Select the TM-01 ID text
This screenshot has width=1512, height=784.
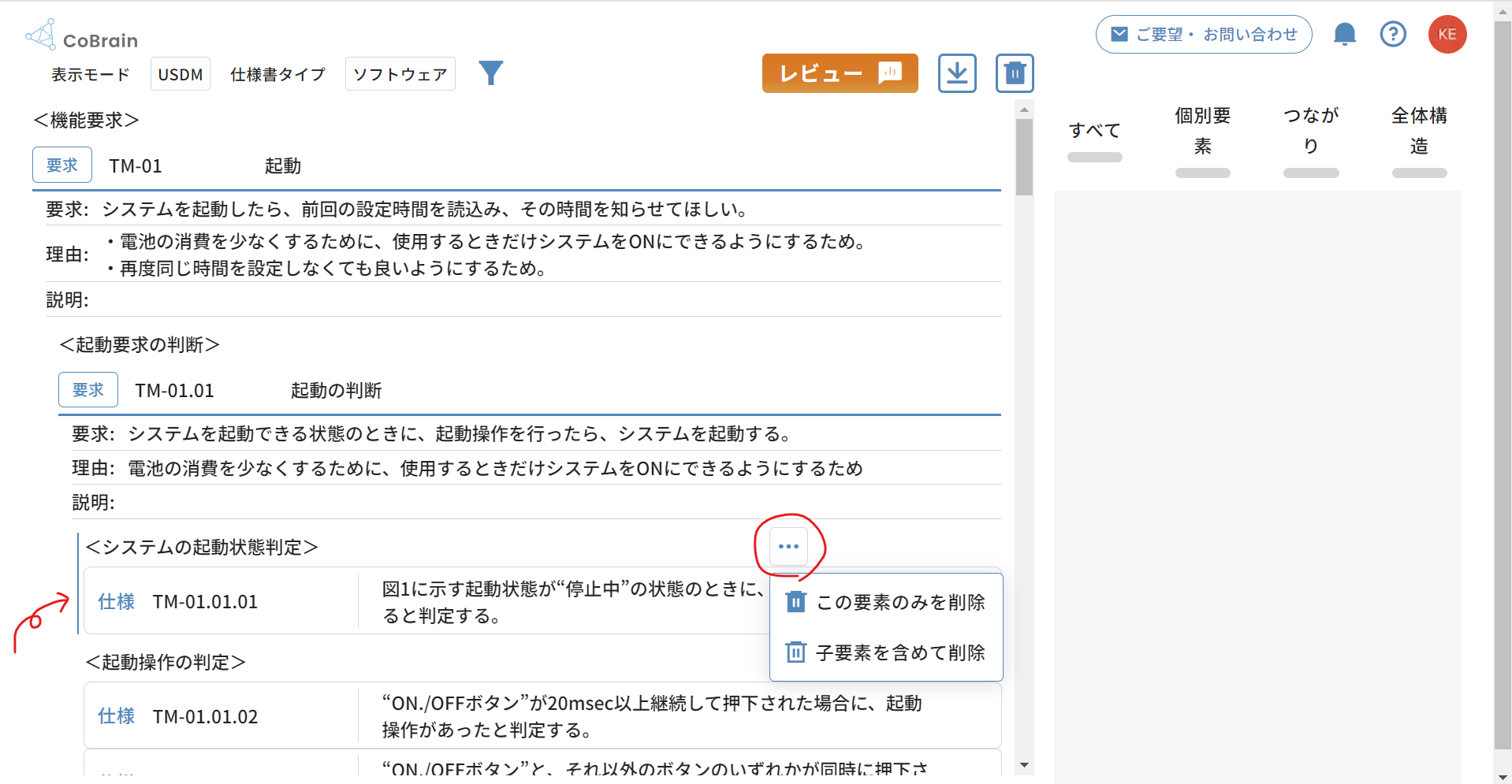tap(136, 166)
